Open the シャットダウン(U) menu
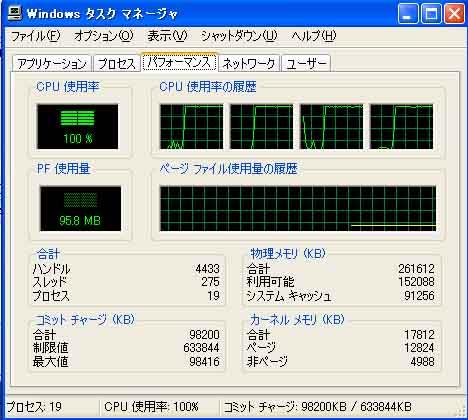The width and height of the screenshot is (468, 420). coord(239,36)
